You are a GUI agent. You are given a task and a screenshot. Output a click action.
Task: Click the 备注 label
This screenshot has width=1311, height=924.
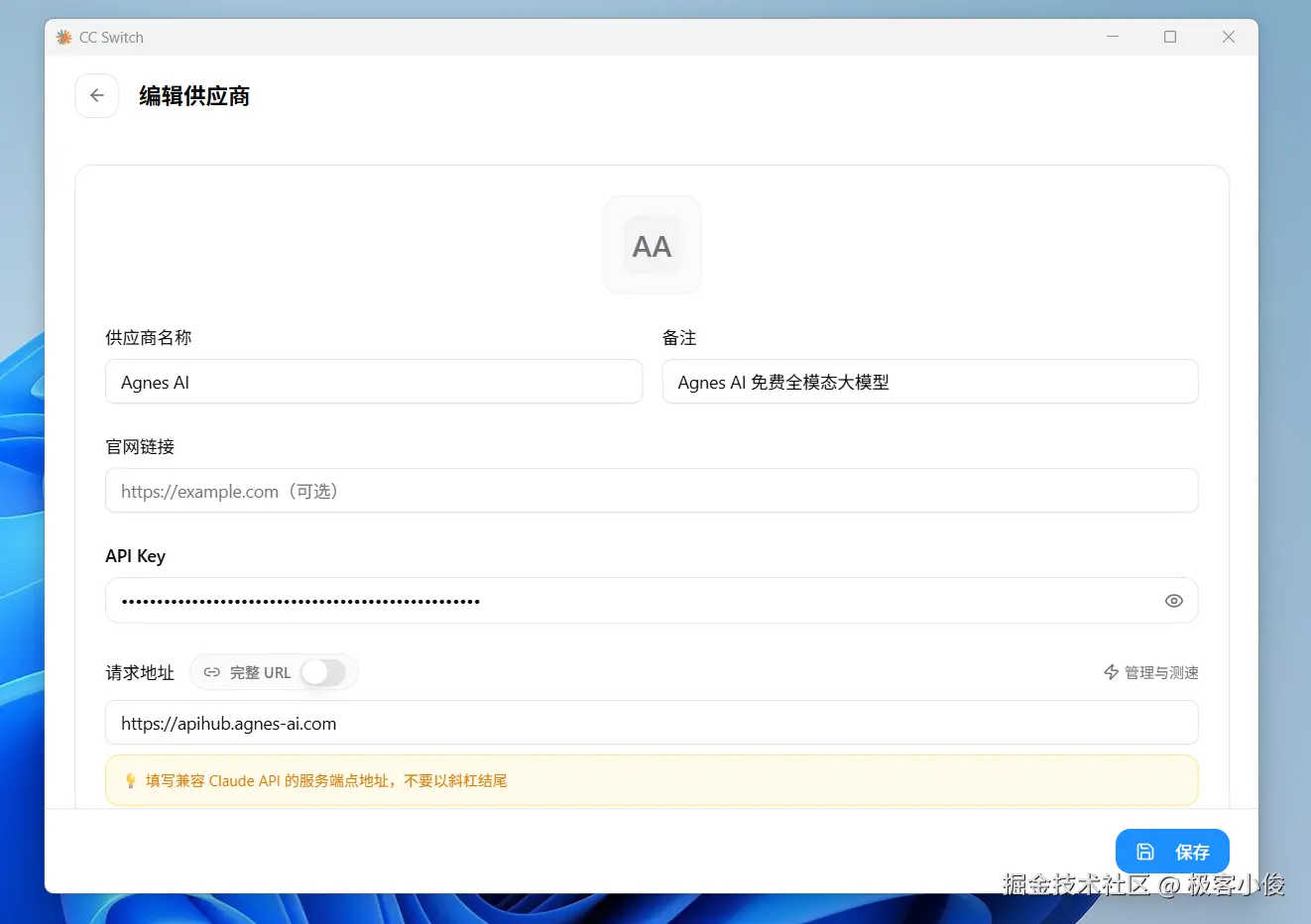tap(679, 338)
